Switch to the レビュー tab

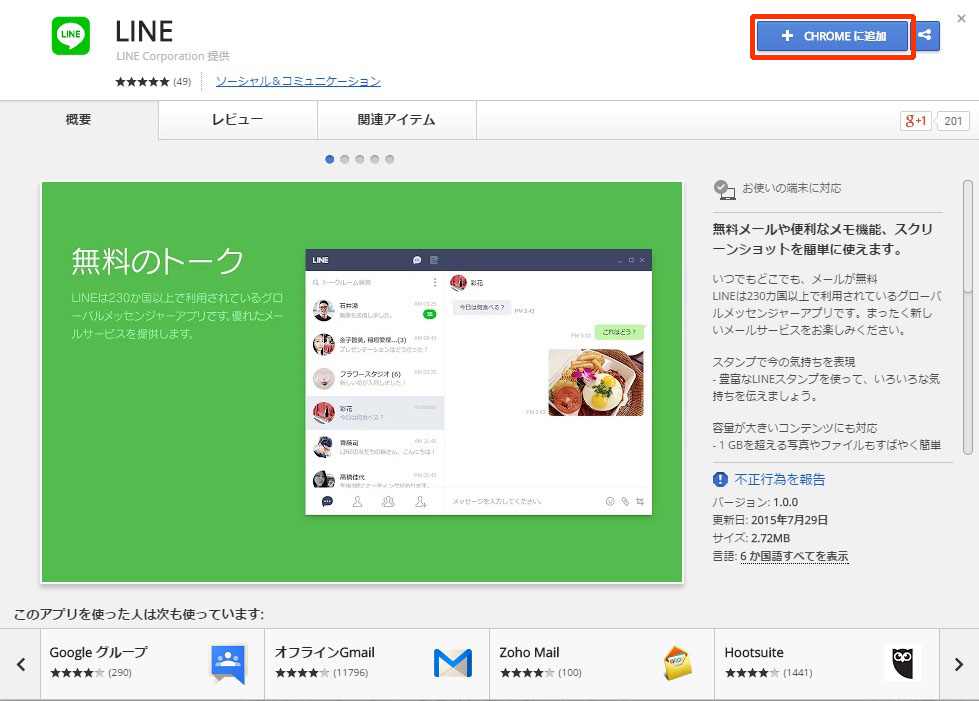click(x=237, y=119)
